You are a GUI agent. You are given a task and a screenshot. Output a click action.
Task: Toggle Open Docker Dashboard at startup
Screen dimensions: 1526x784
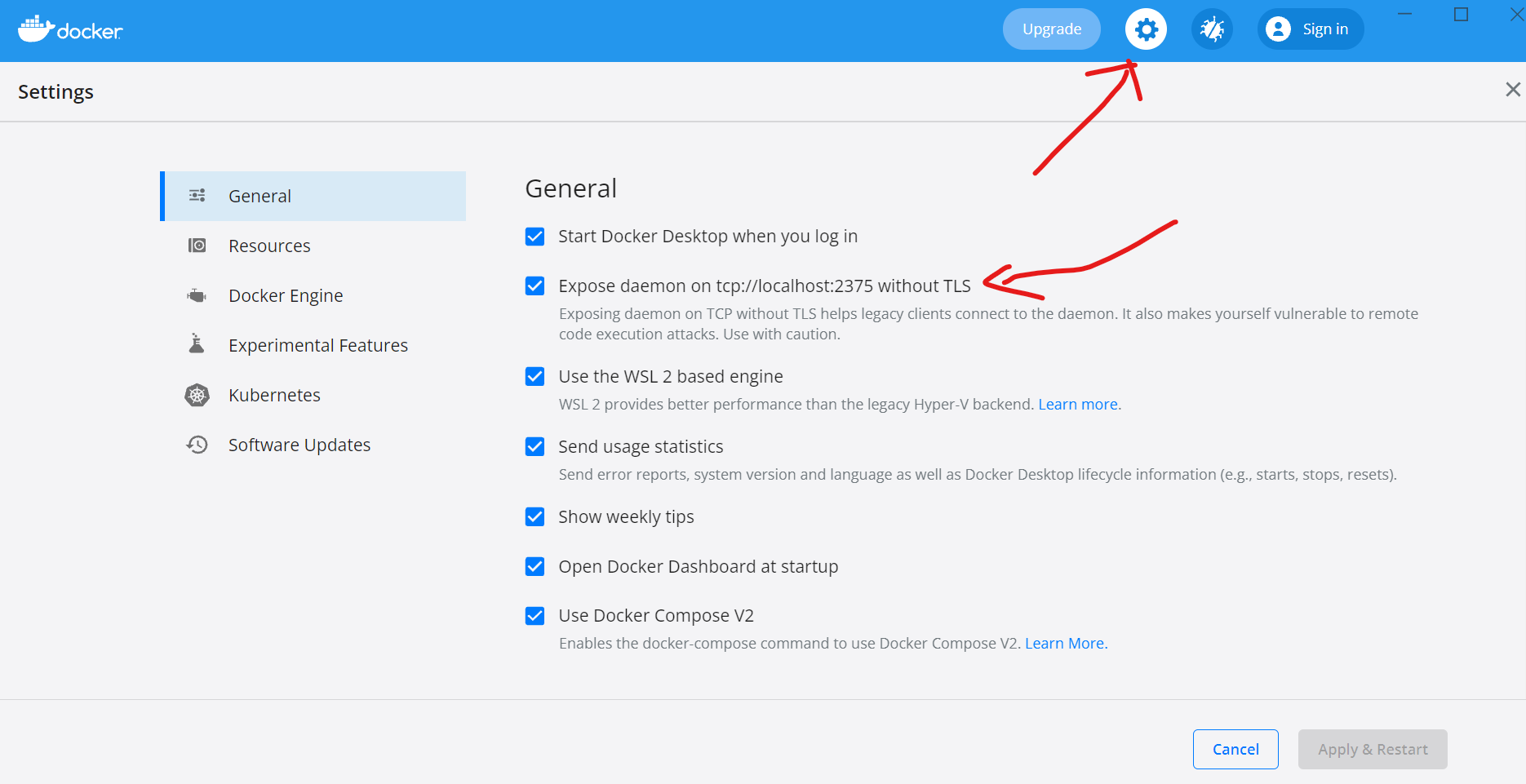pyautogui.click(x=535, y=567)
